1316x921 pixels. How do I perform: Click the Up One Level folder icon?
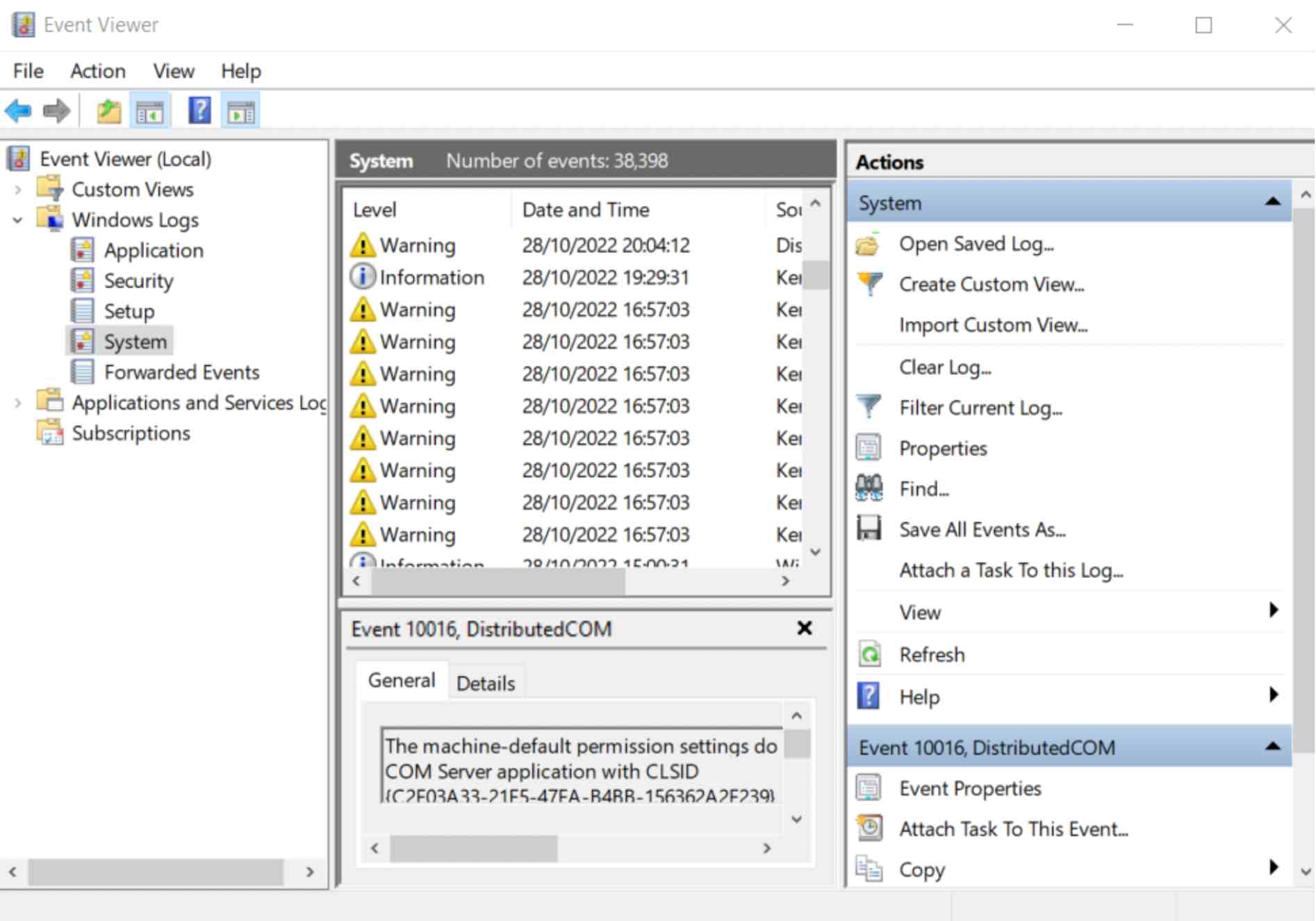tap(108, 110)
